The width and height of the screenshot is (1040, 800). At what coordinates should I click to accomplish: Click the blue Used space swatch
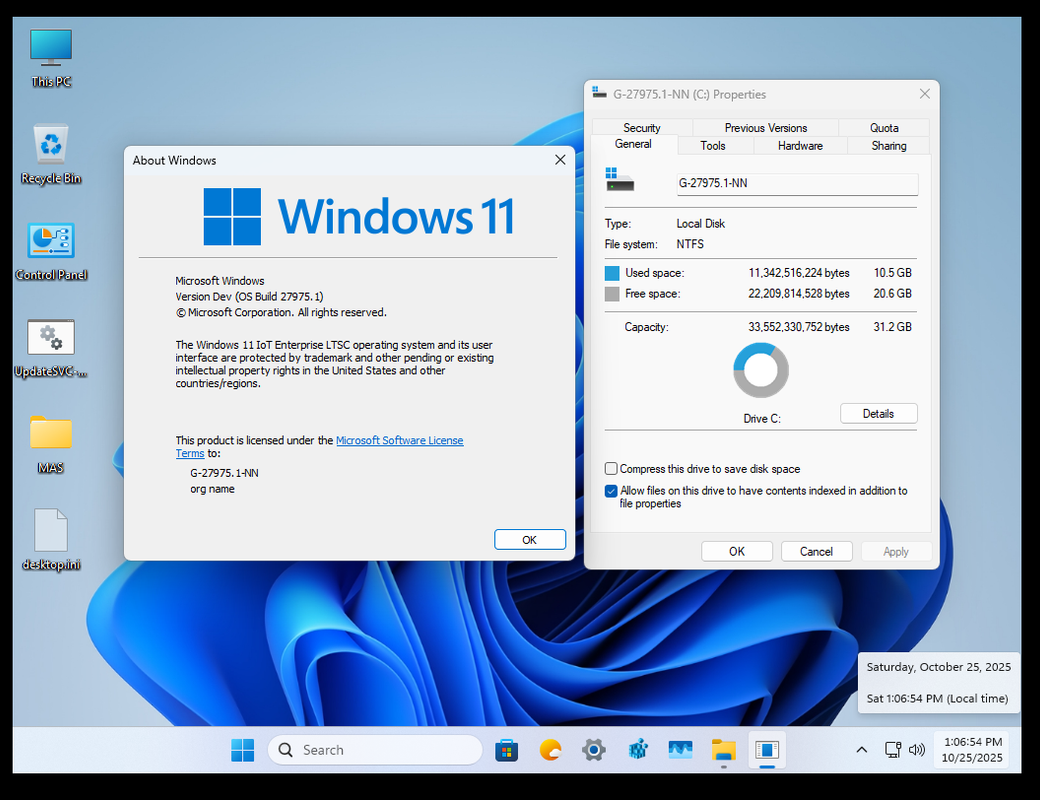point(612,273)
